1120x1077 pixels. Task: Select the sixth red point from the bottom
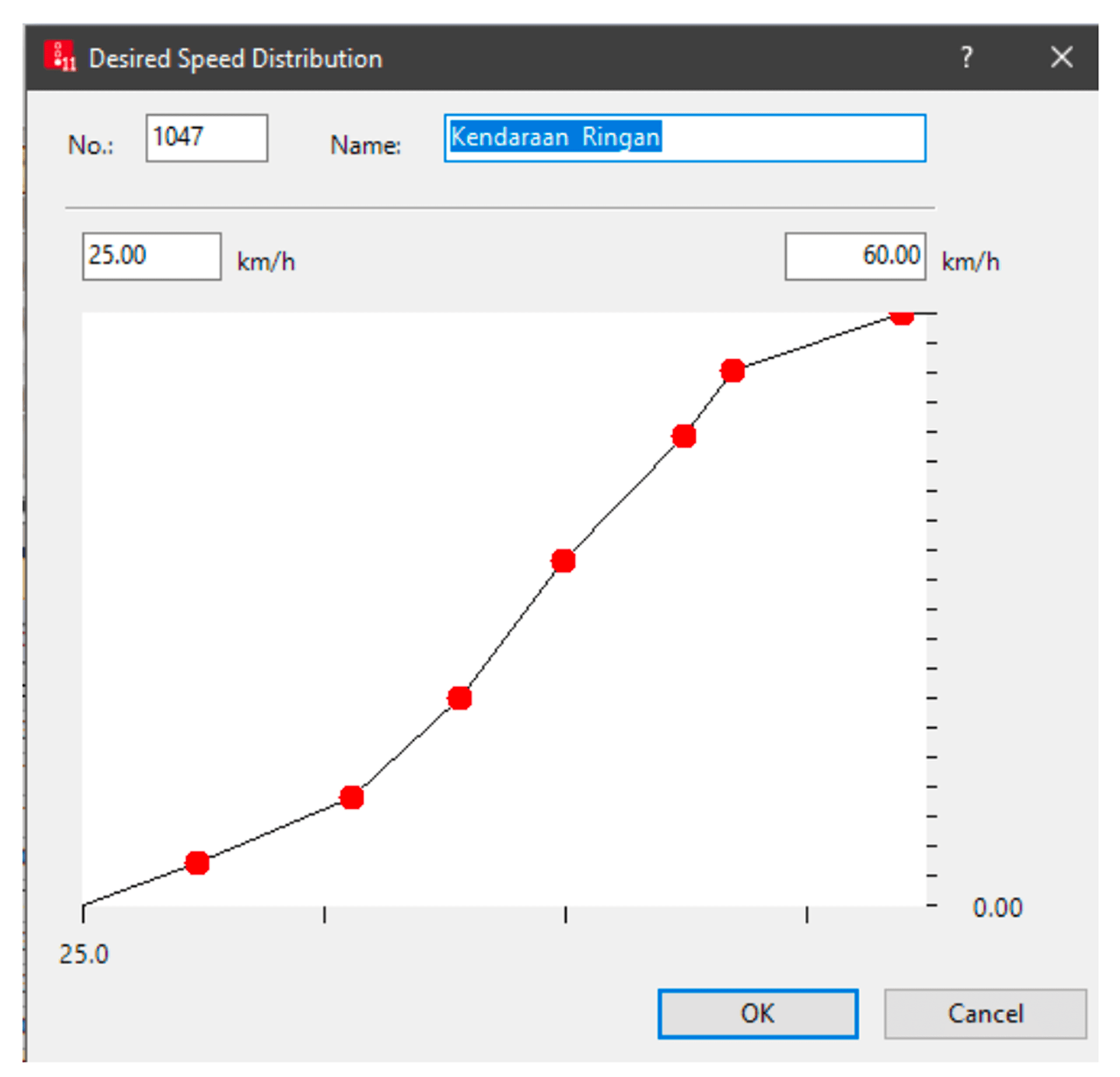click(x=733, y=370)
